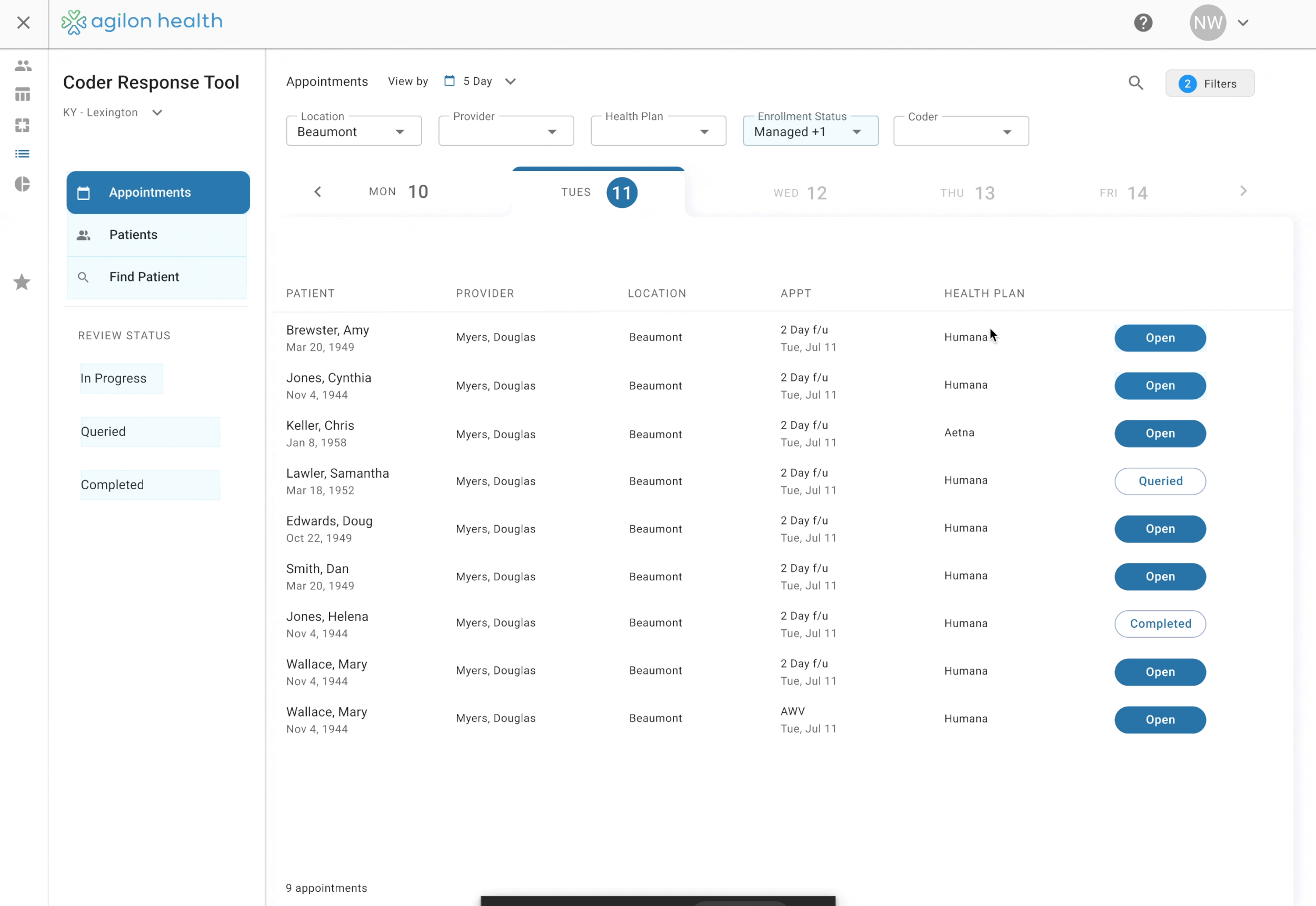Image resolution: width=1316 pixels, height=906 pixels.
Task: Close the panel with the X icon
Action: 23,23
